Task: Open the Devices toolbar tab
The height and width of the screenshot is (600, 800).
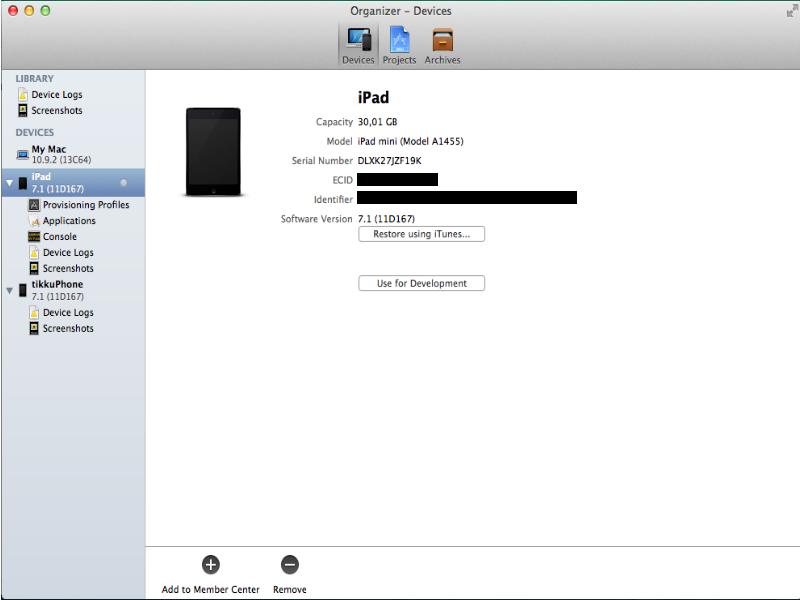Action: [358, 45]
